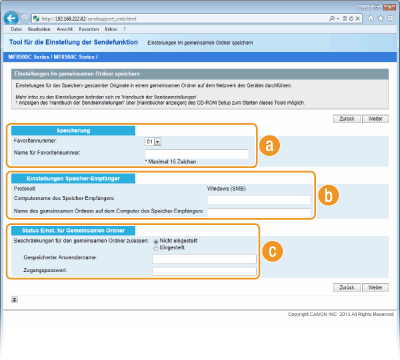Screen dimensions: 400x360
Task: Click the Gespeicherter Anwendername field
Action: tap(204, 259)
